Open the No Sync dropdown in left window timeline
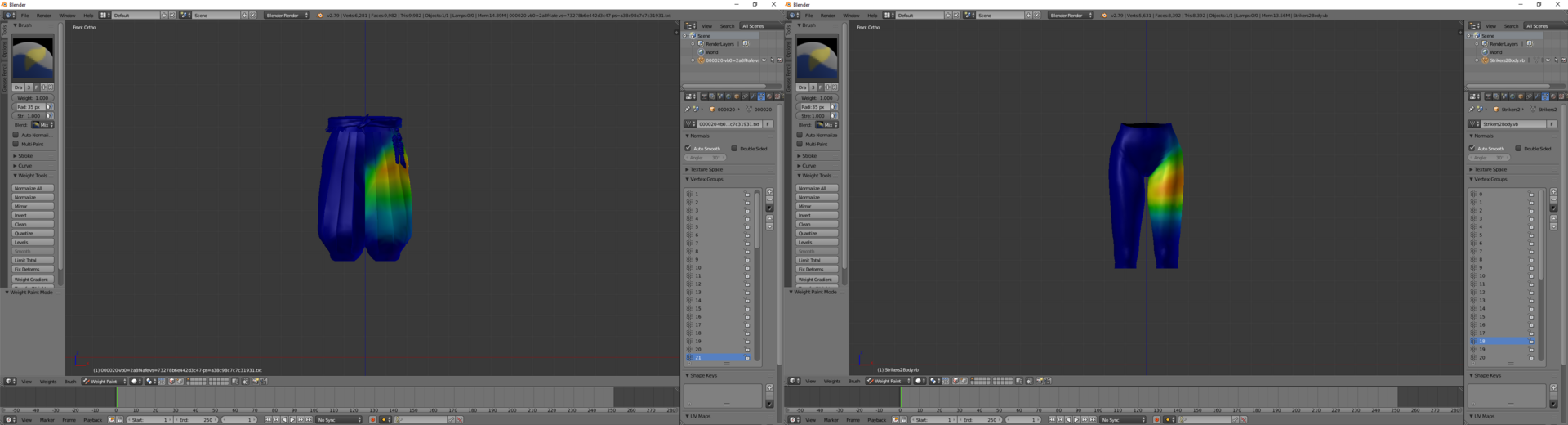 pos(339,420)
